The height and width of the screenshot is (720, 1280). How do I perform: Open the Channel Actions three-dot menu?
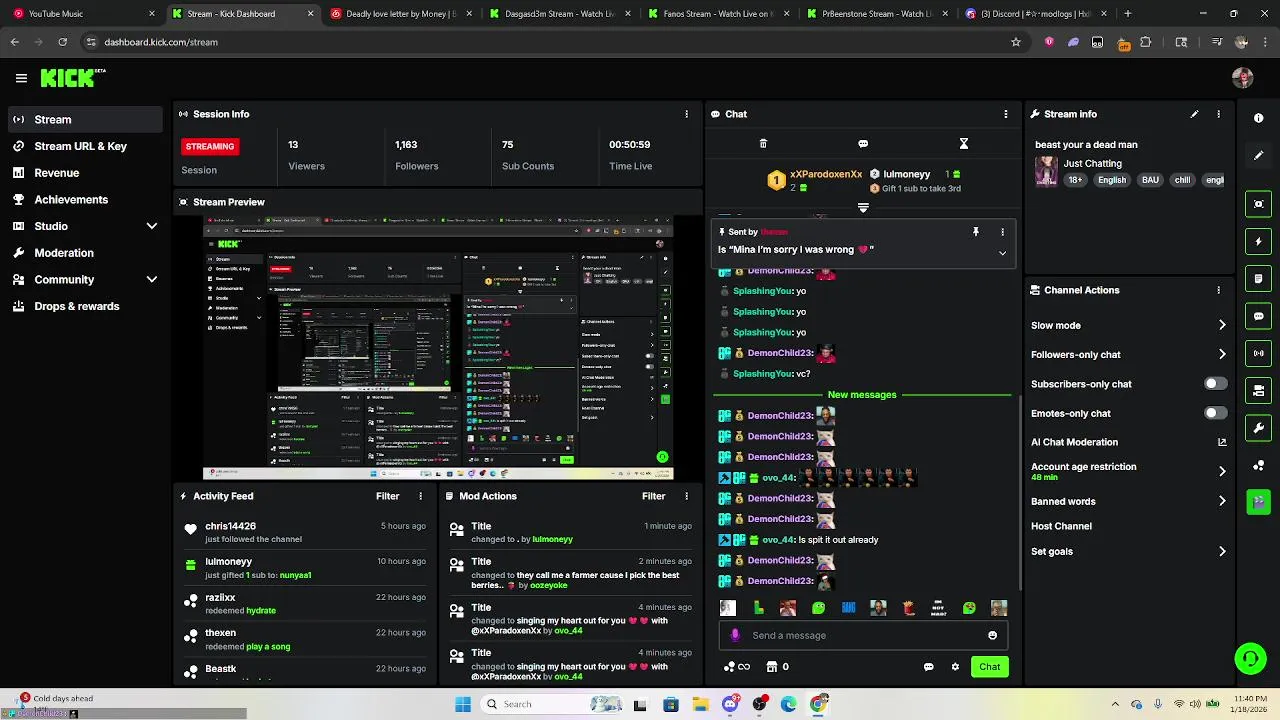1218,290
